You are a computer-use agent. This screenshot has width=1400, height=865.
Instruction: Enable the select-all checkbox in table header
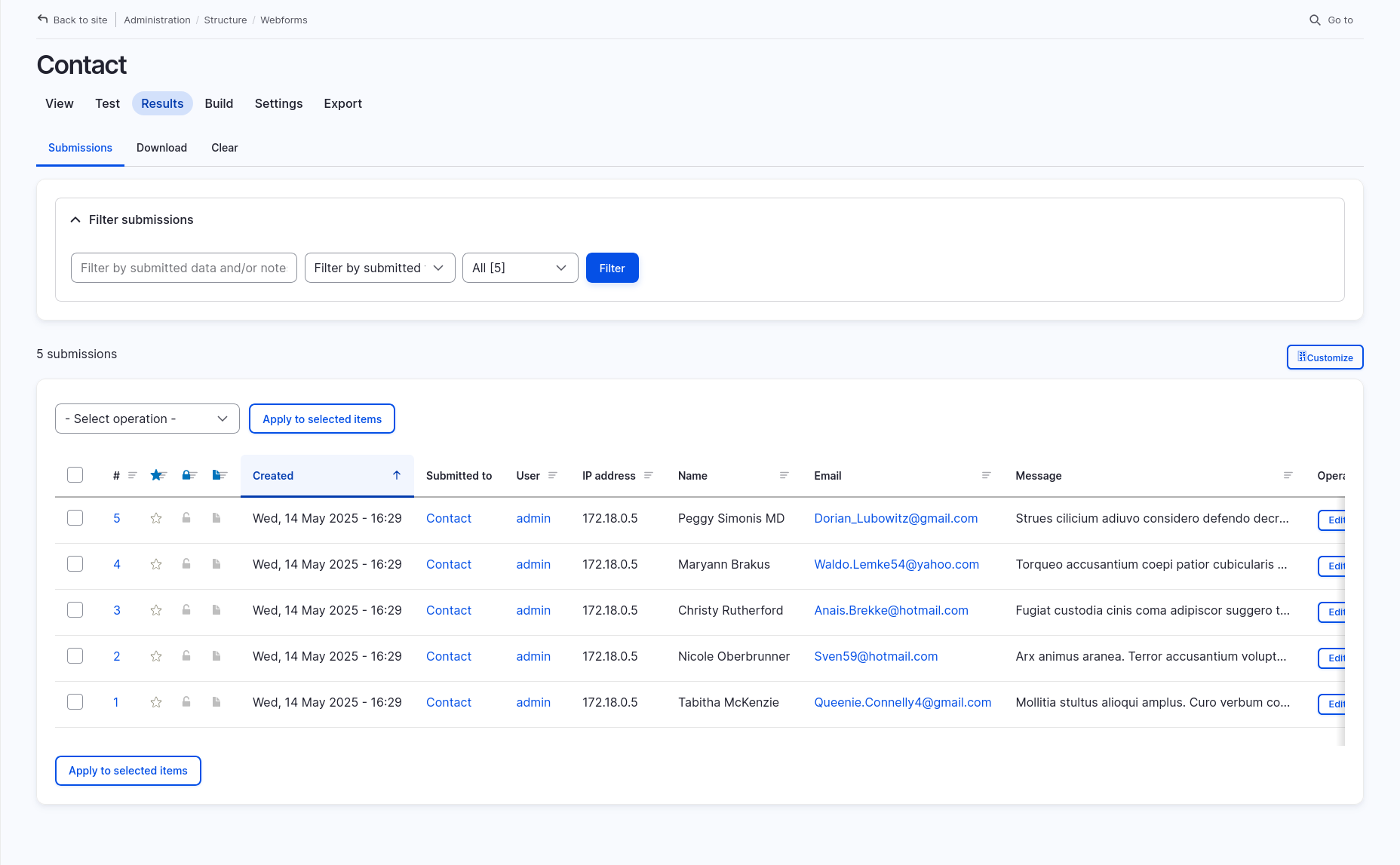pyautogui.click(x=75, y=474)
